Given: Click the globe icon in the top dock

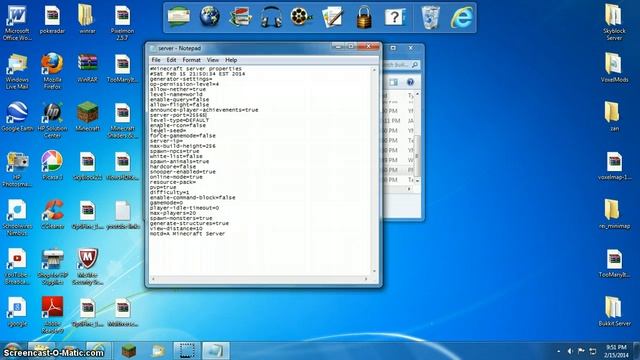Looking at the screenshot, I should [210, 17].
